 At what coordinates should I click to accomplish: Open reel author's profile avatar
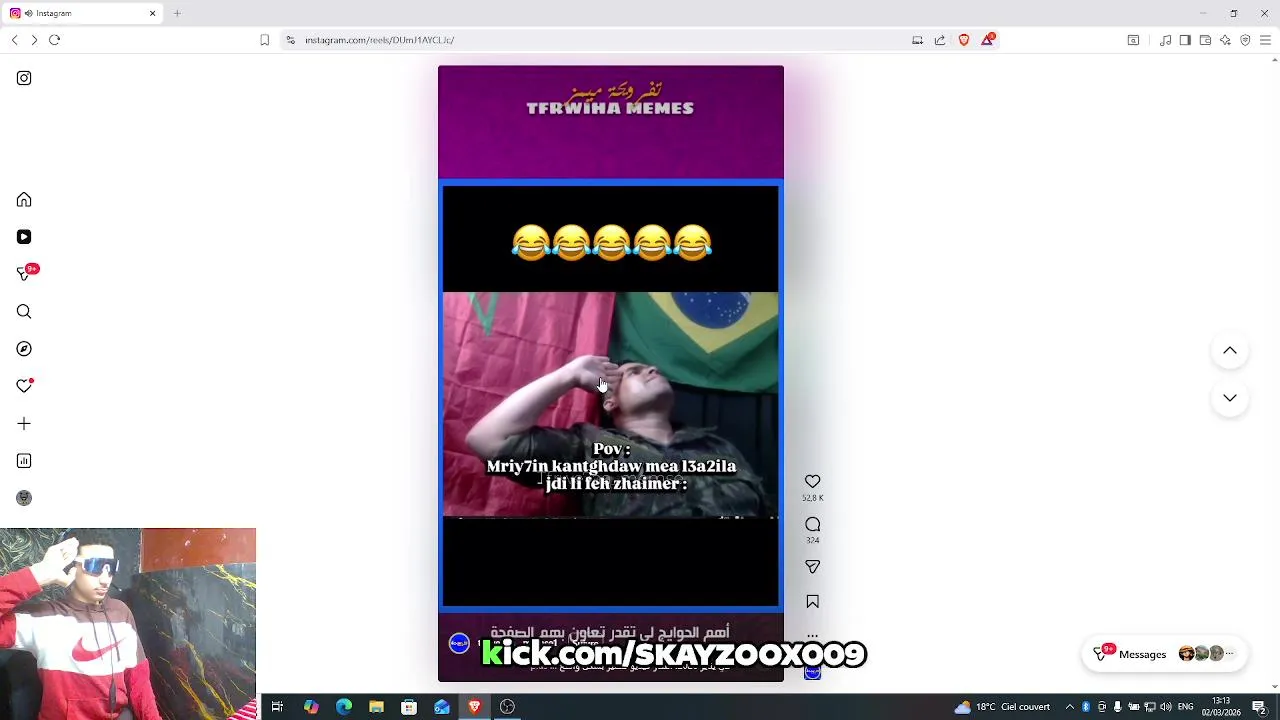pos(459,644)
